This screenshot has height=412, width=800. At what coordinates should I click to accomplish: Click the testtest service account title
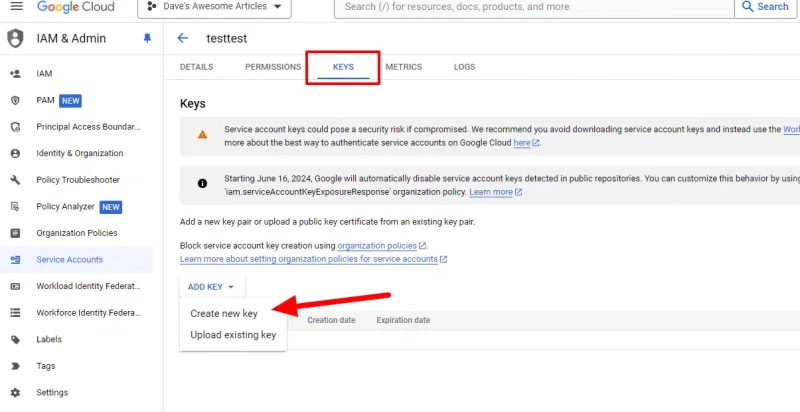coord(227,39)
